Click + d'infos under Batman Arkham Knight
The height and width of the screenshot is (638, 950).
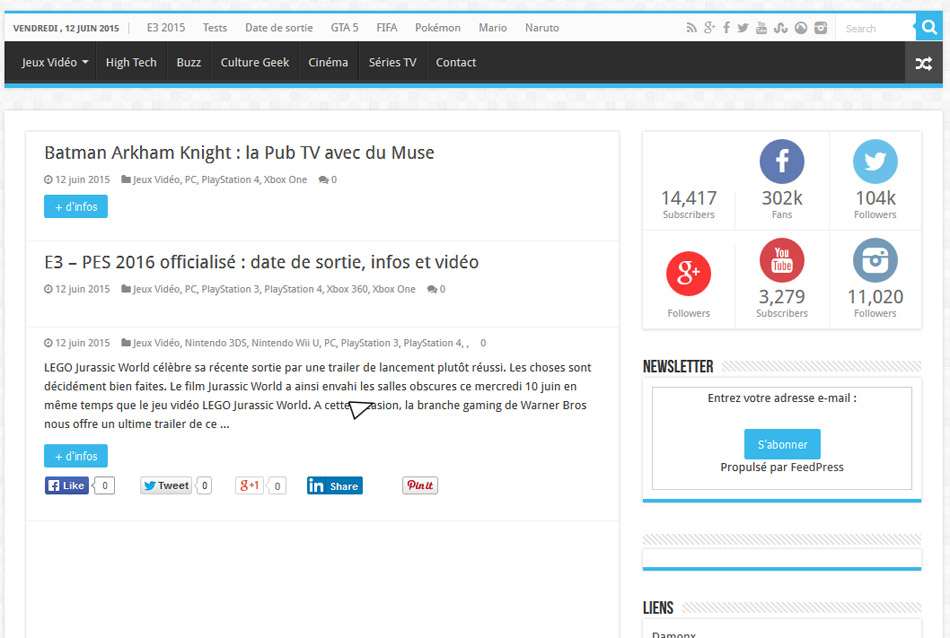76,206
